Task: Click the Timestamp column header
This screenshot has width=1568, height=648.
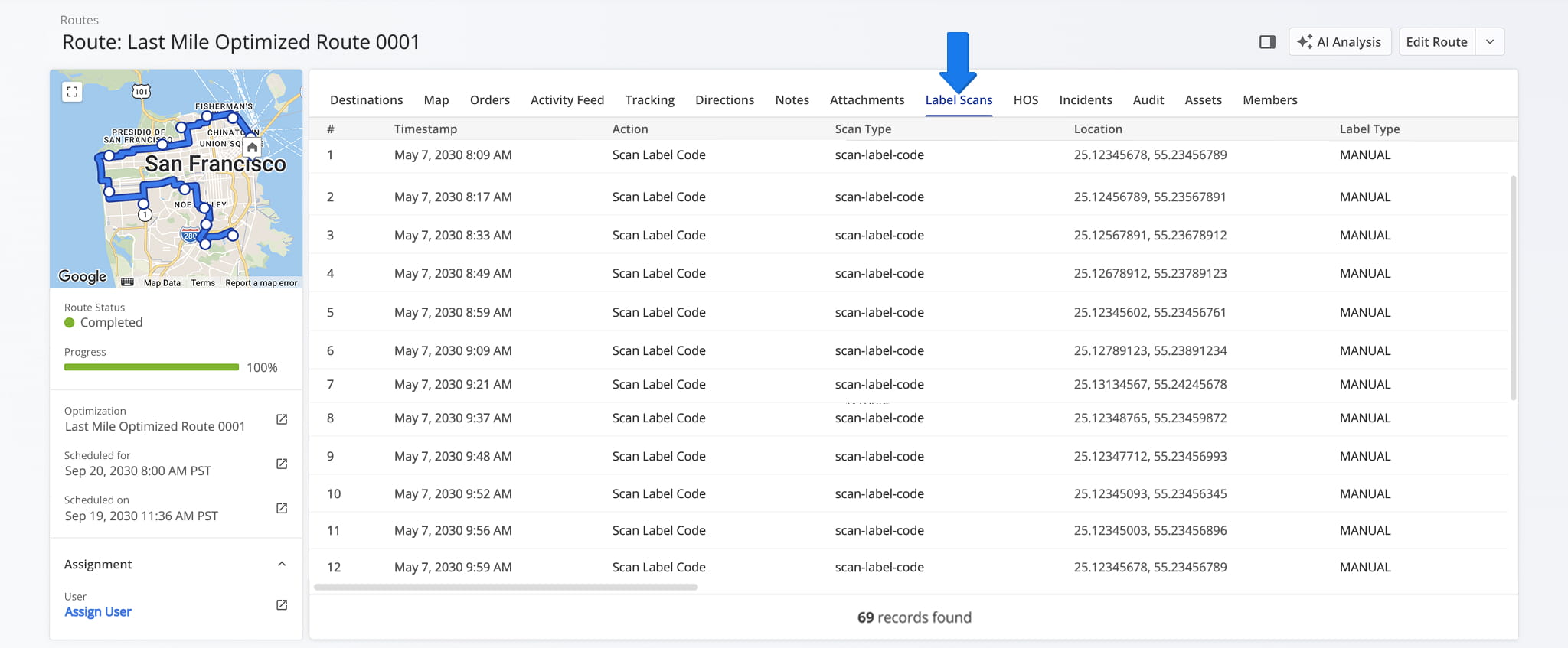Action: click(426, 129)
